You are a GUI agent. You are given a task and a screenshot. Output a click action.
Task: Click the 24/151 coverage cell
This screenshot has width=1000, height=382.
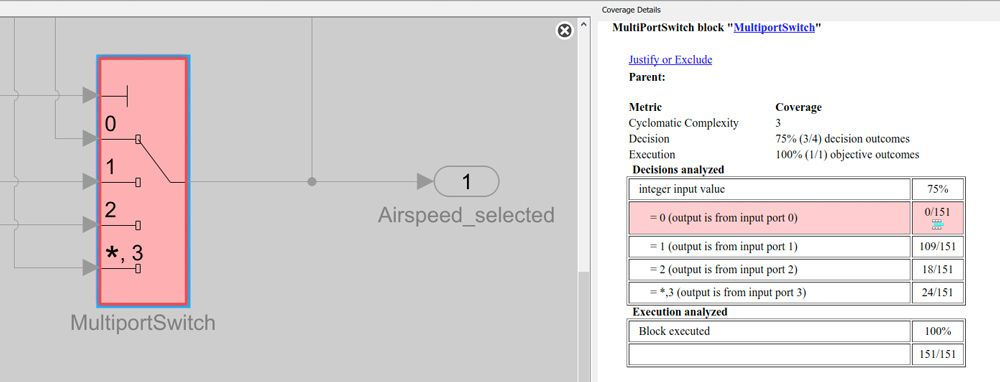tap(937, 292)
